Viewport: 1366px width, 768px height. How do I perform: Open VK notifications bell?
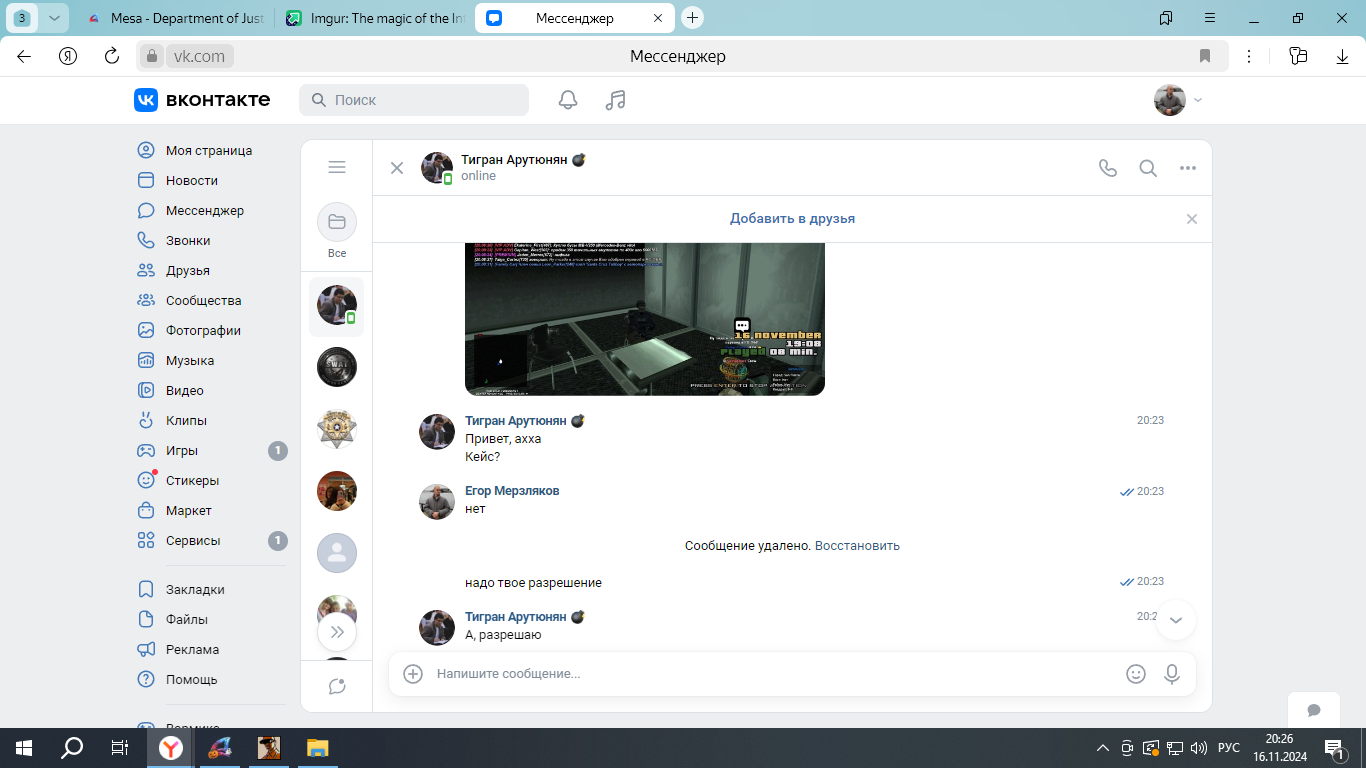point(568,100)
